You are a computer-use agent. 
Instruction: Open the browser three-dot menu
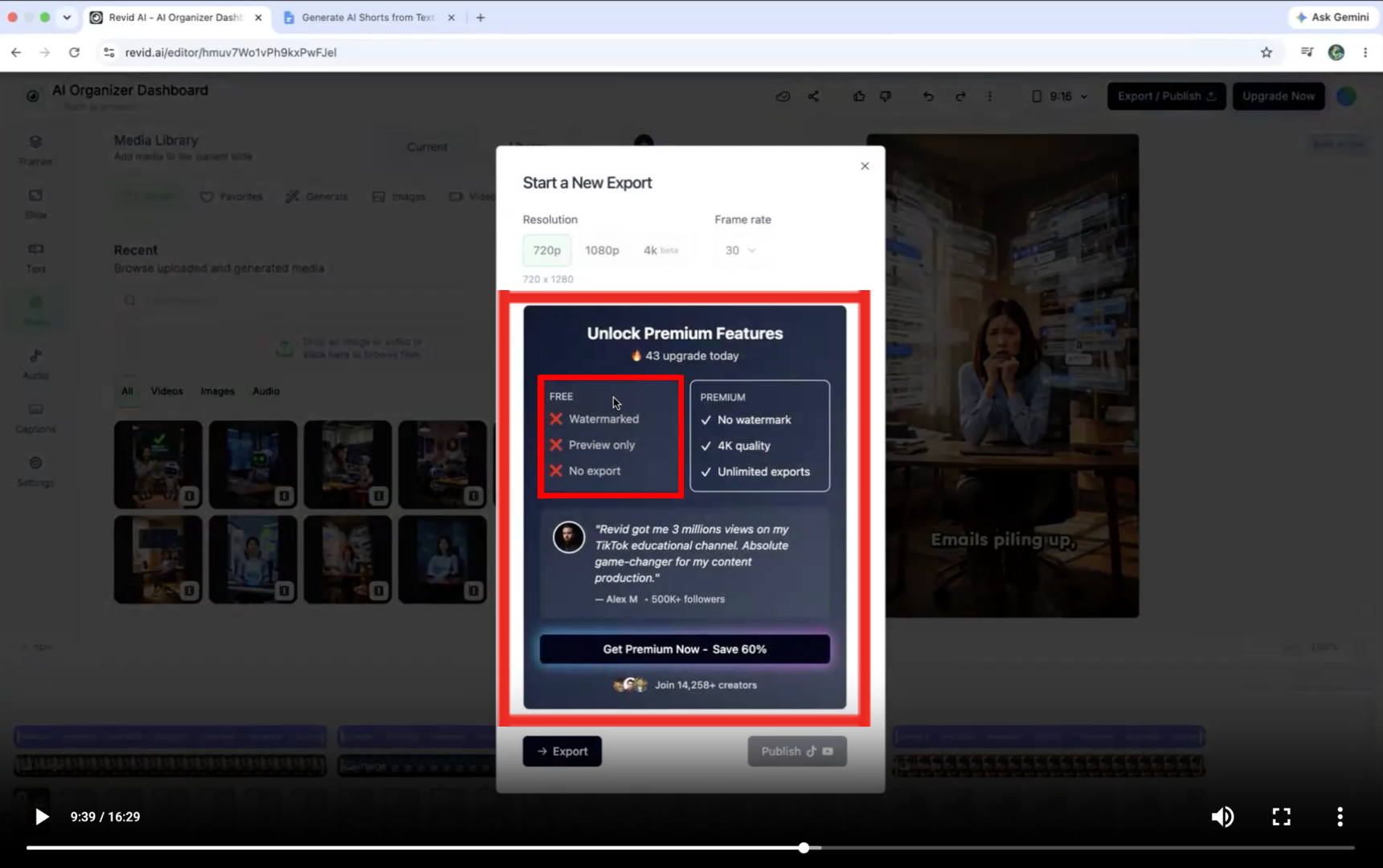click(x=1365, y=52)
